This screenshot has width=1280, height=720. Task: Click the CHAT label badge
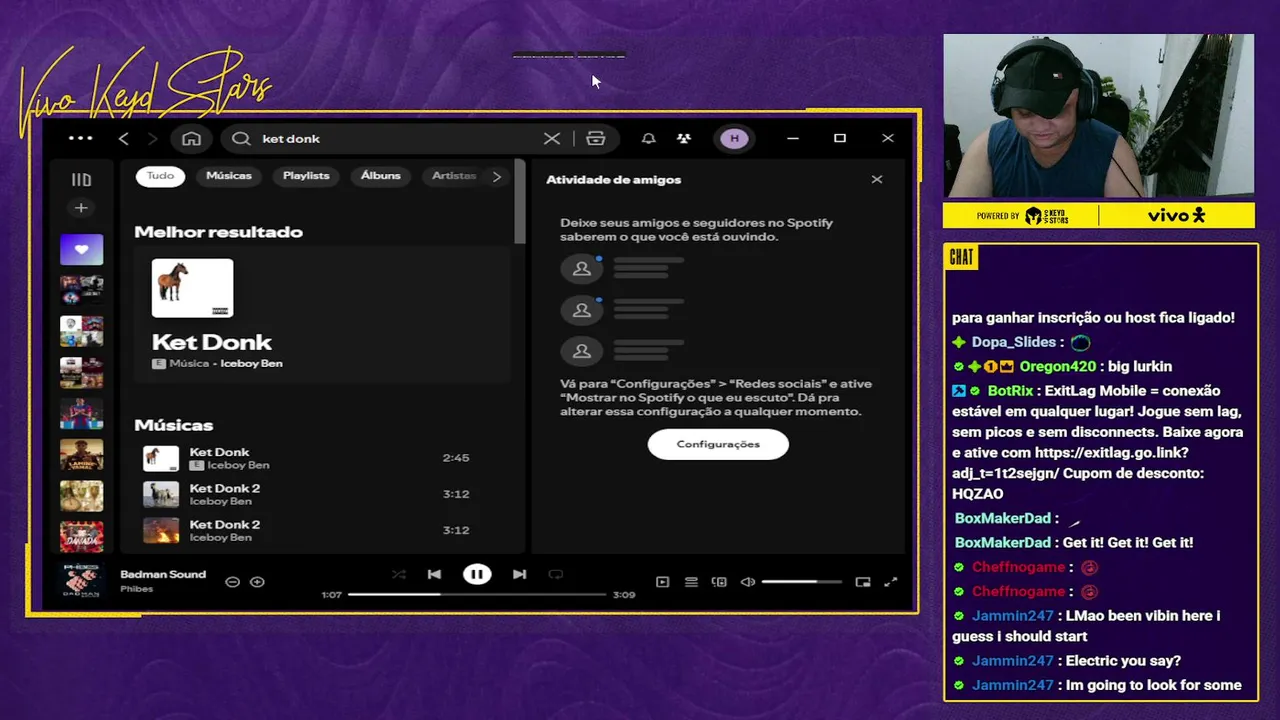[962, 258]
